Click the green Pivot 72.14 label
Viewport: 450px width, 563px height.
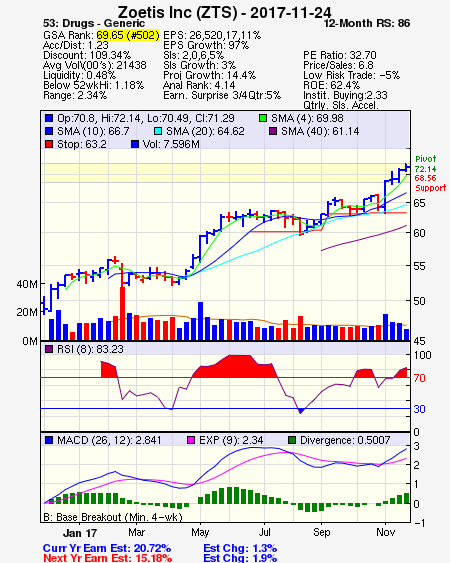426,164
